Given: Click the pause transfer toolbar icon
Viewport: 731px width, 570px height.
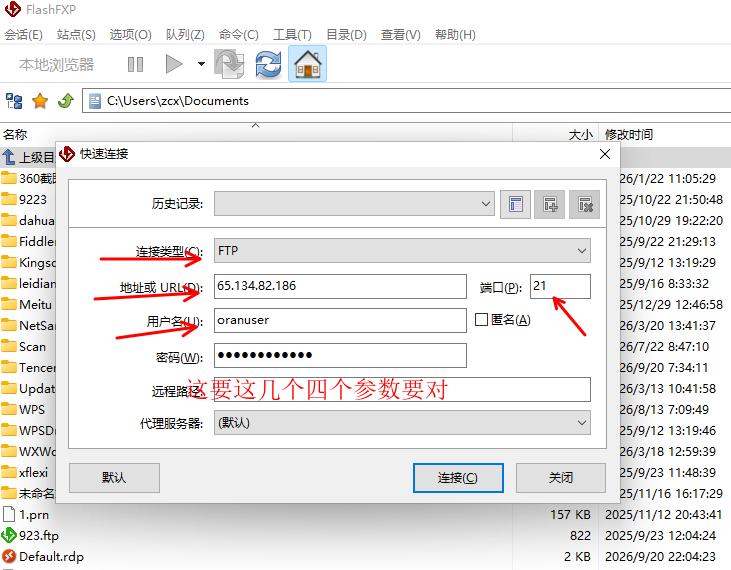Looking at the screenshot, I should point(135,64).
